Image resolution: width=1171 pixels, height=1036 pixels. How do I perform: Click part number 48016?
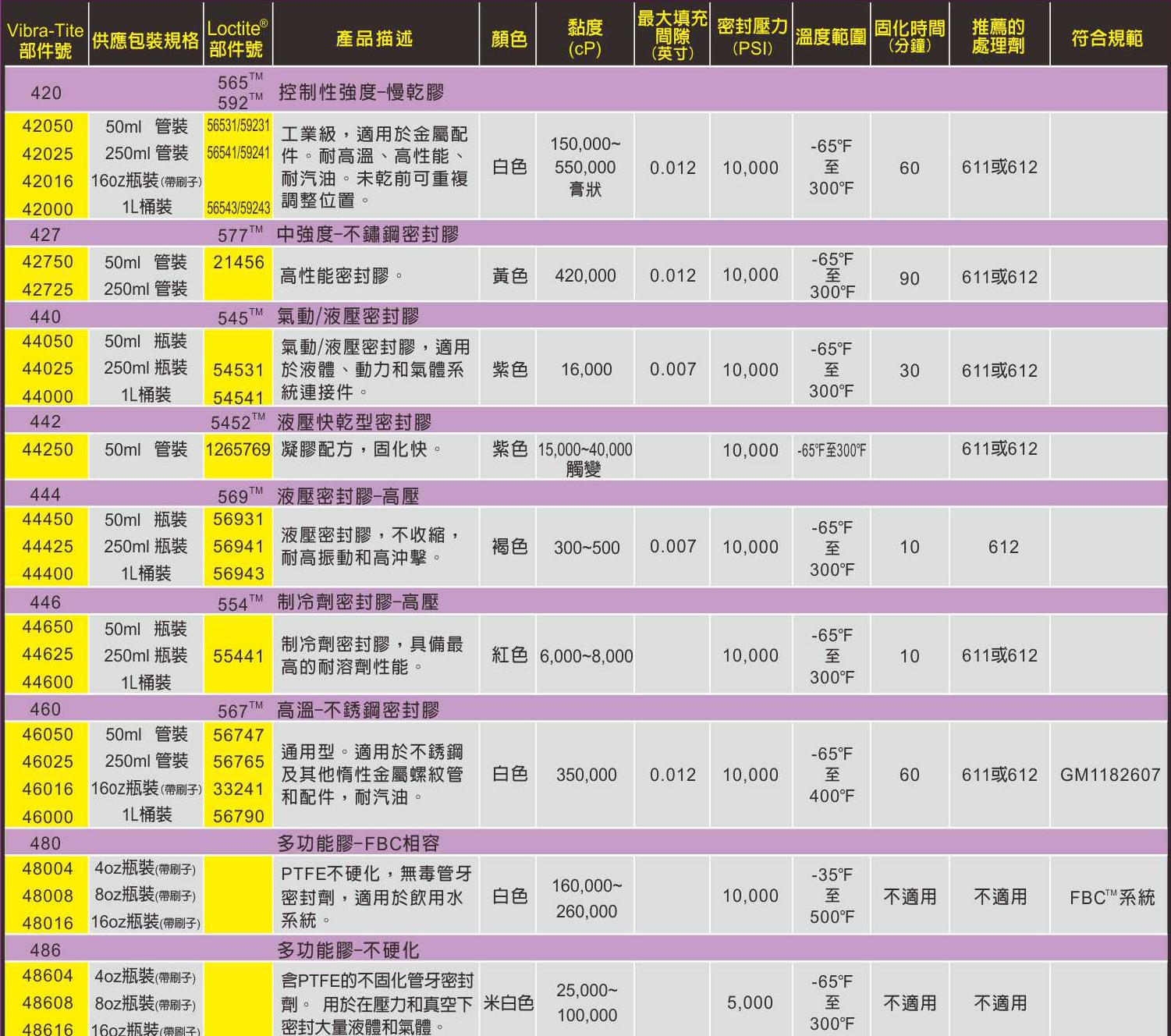[x=48, y=923]
